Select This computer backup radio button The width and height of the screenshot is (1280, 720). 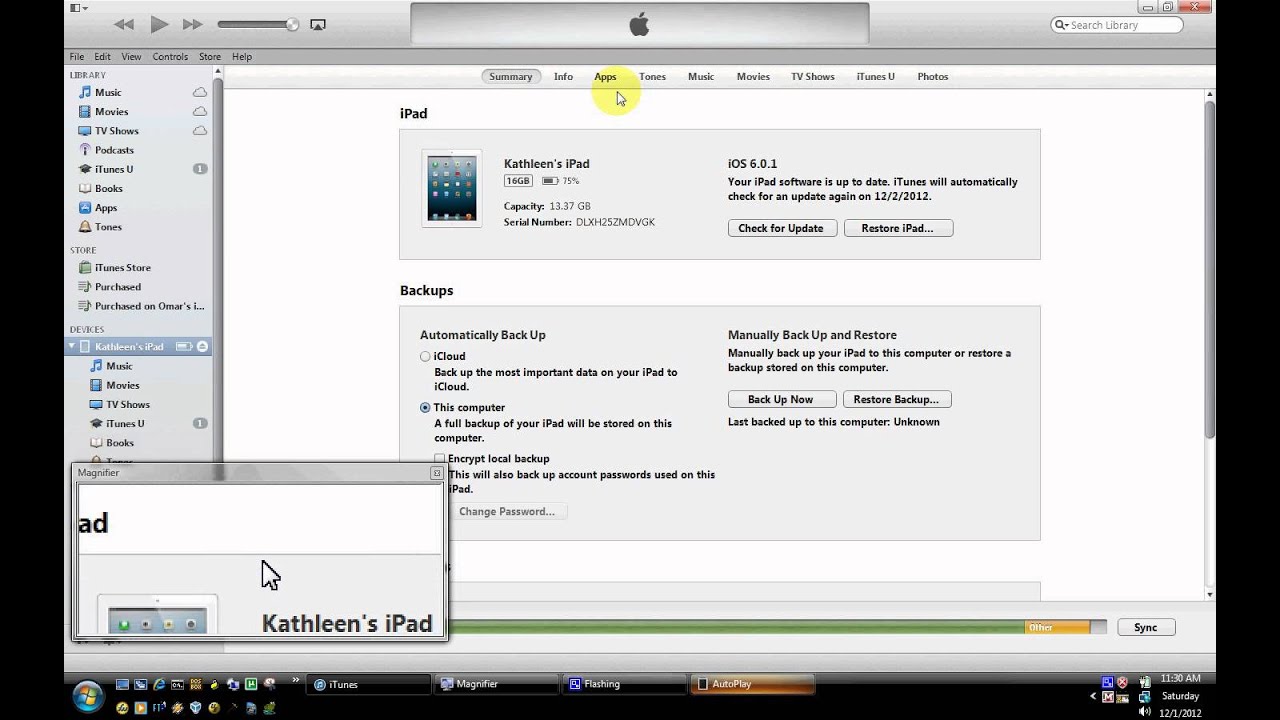425,408
